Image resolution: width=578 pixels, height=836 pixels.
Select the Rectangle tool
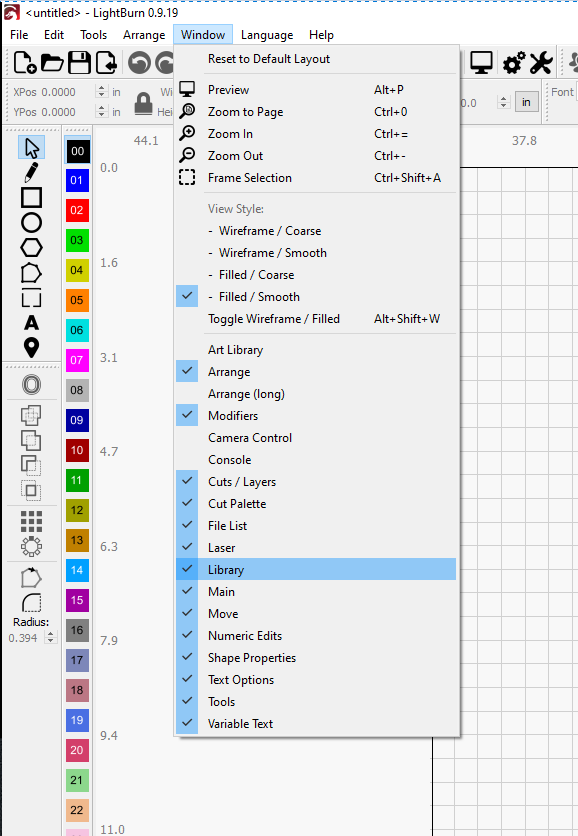pos(31,198)
